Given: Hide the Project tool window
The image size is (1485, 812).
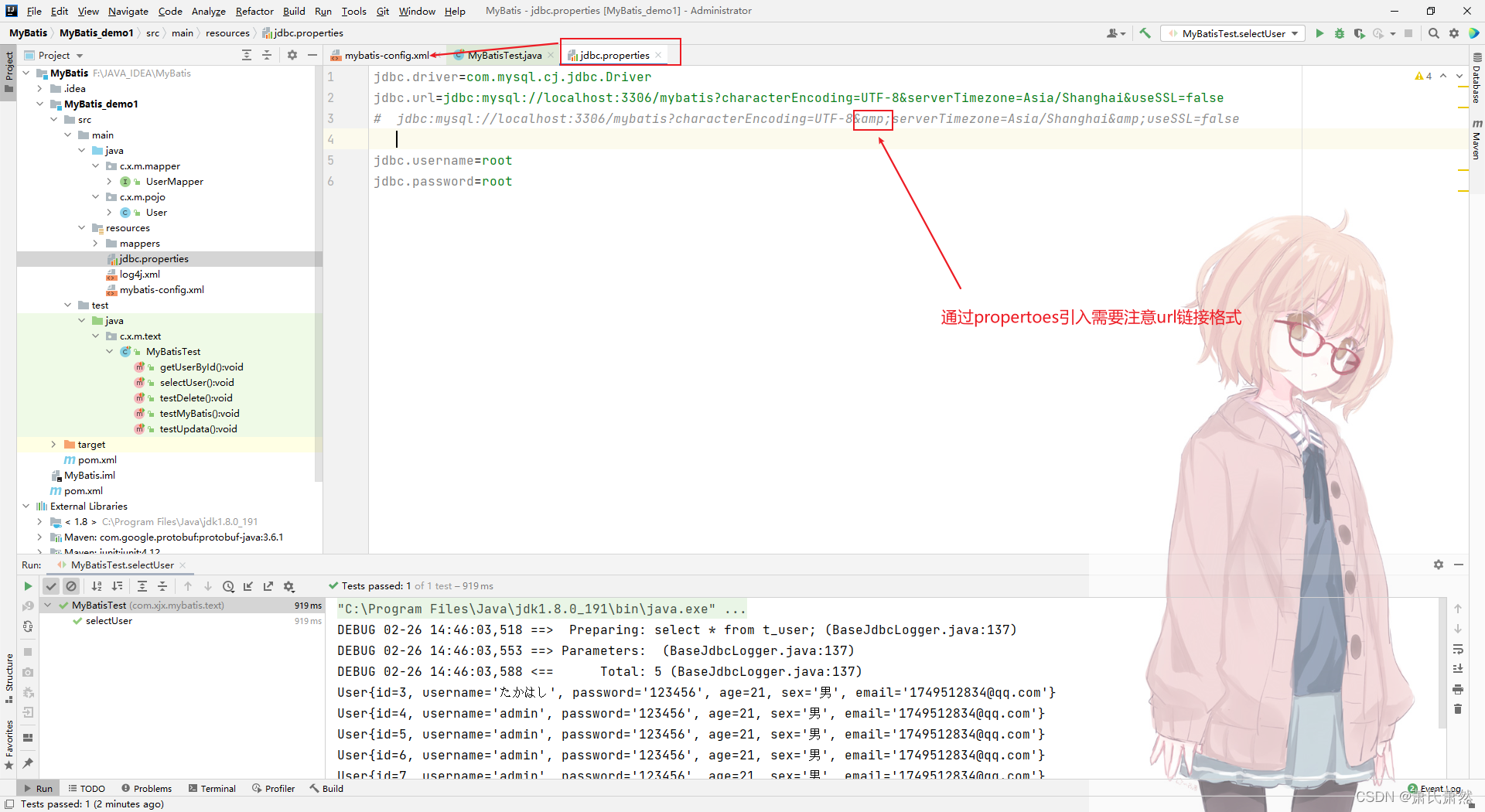Looking at the screenshot, I should click(x=312, y=55).
